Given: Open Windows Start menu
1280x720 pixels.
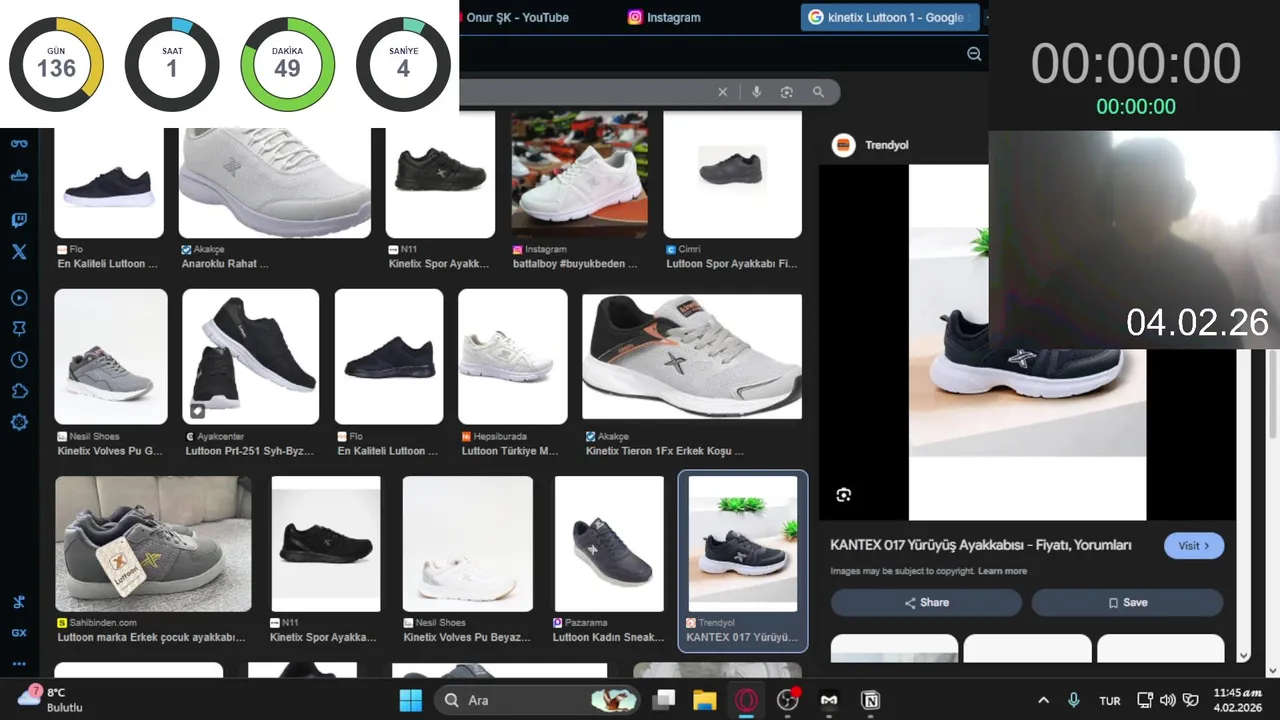Looking at the screenshot, I should (411, 700).
